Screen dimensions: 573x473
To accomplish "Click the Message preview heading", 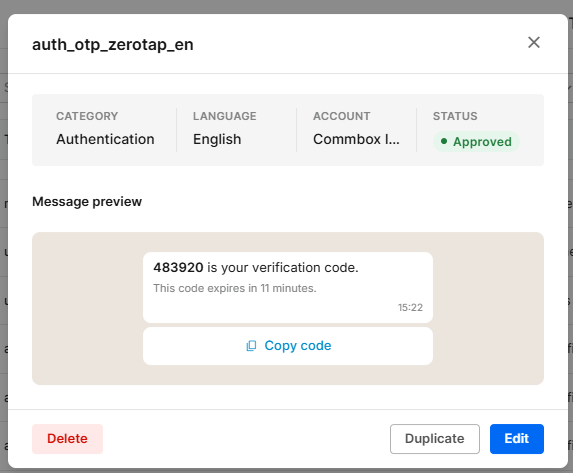I will click(87, 202).
